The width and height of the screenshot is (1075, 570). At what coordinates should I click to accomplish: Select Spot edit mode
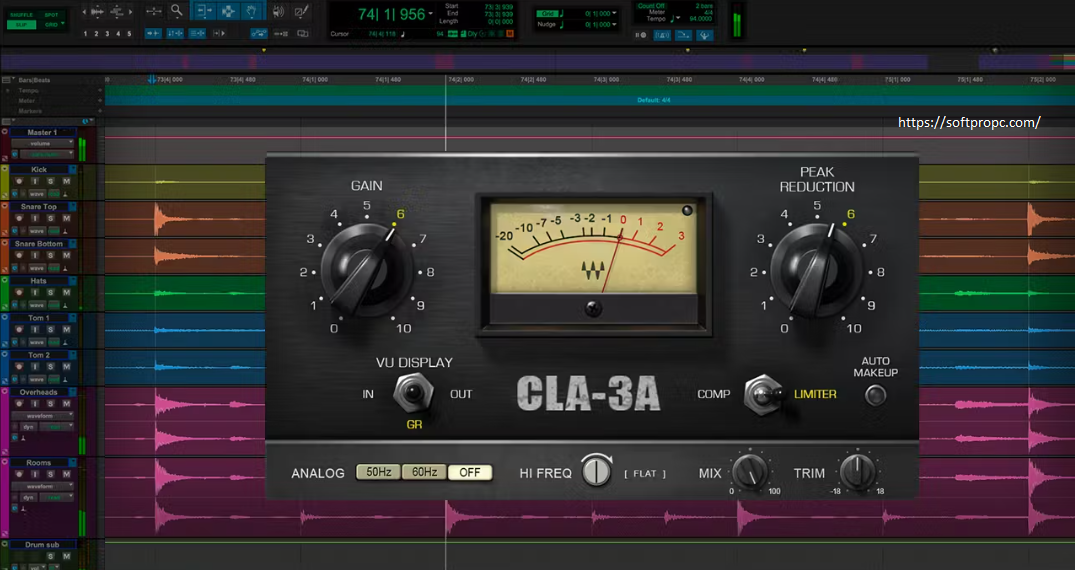51,14
